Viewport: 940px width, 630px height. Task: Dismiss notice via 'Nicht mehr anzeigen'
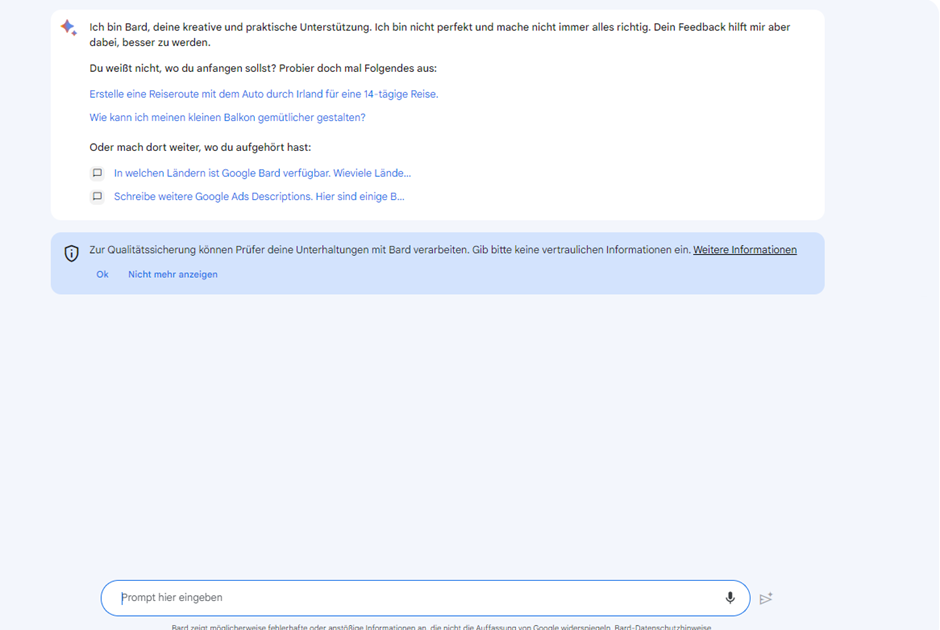[x=173, y=275]
